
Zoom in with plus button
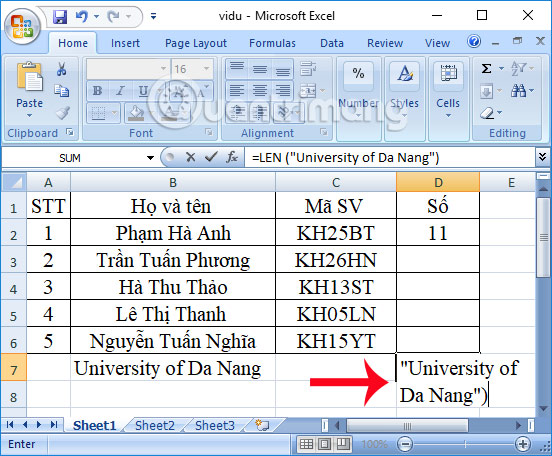523,444
